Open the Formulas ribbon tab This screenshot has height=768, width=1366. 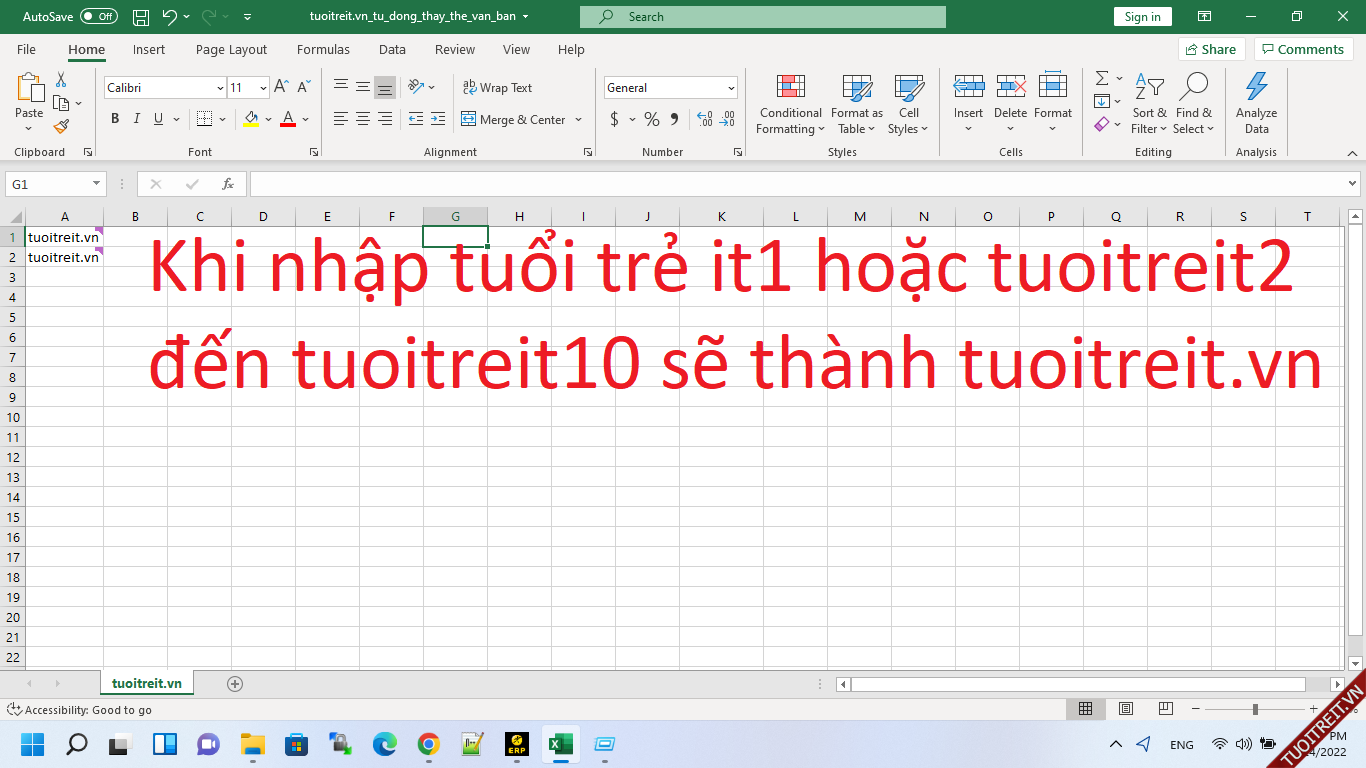(323, 49)
